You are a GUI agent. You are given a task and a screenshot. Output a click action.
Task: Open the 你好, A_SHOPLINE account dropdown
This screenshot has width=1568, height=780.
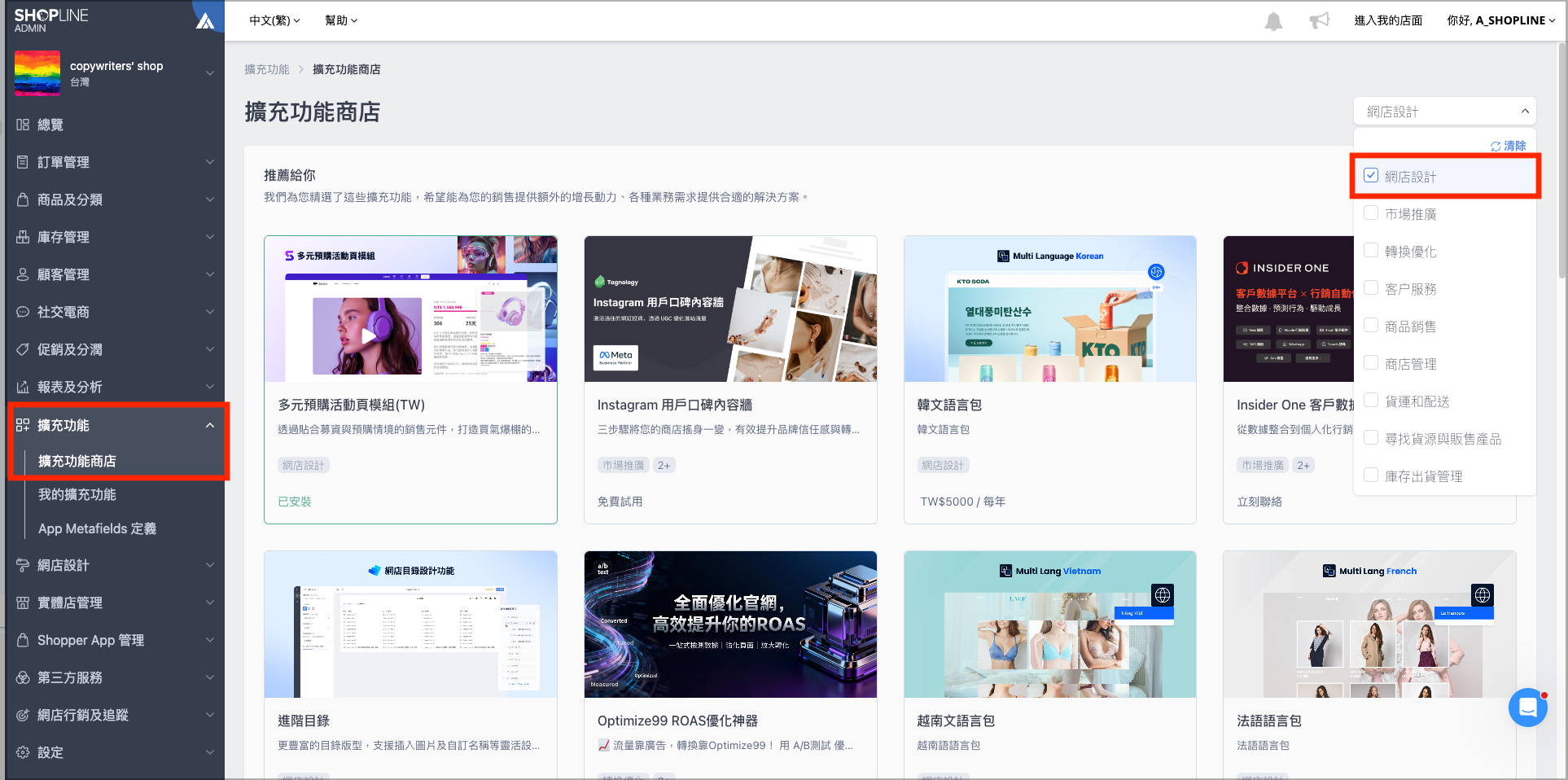click(x=1501, y=20)
